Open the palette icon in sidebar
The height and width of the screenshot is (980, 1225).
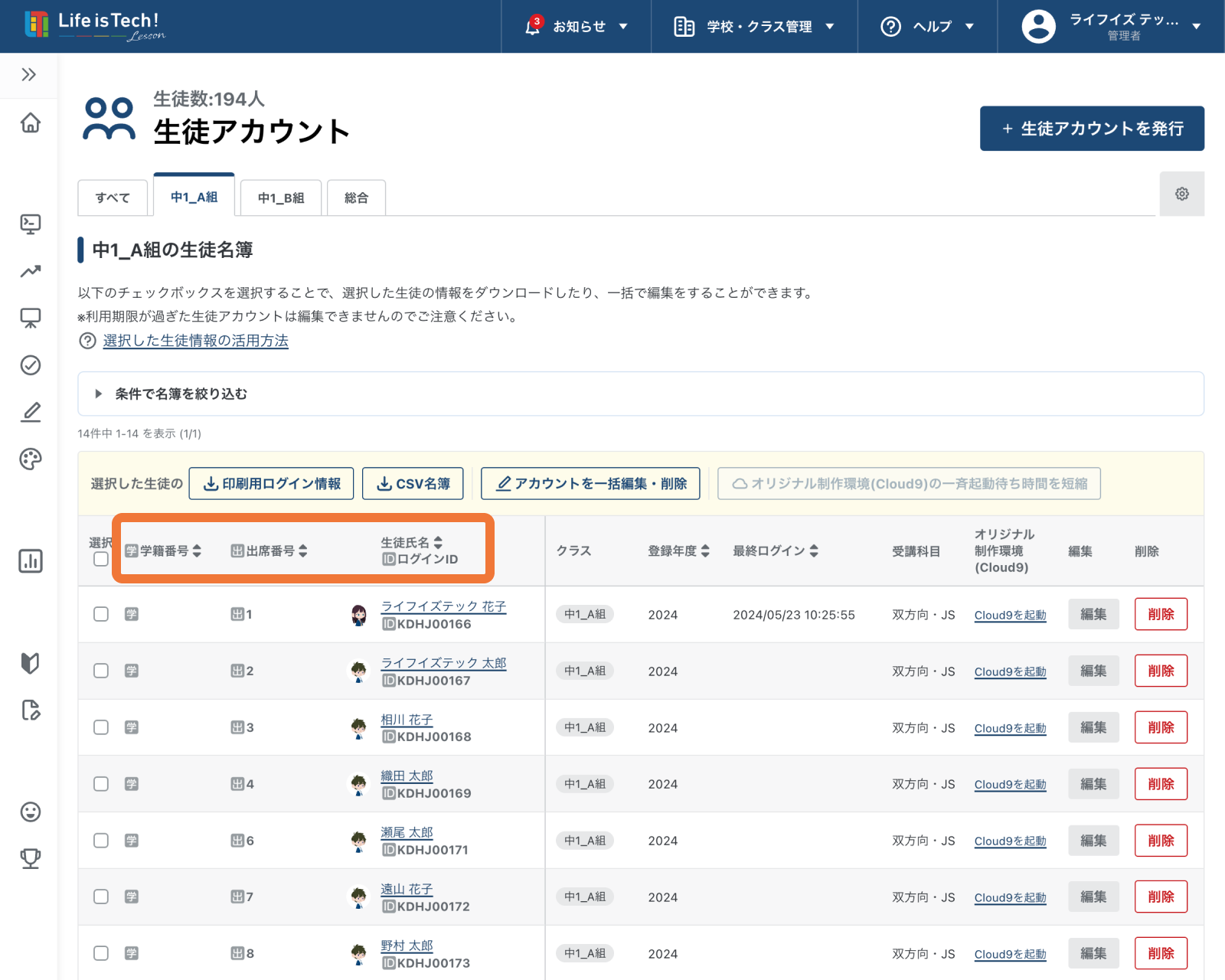30,459
